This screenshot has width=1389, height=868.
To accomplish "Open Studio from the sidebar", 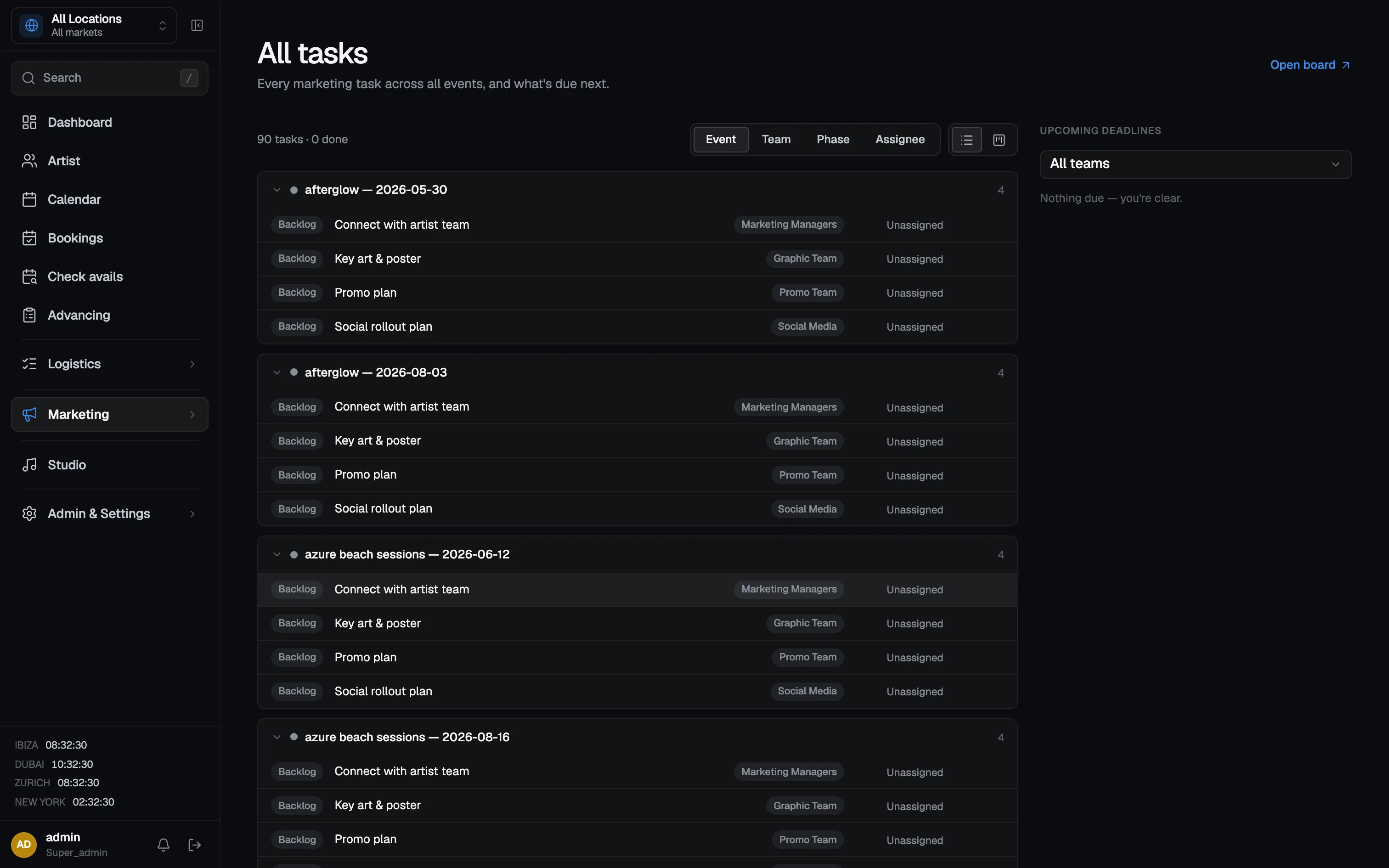I will click(x=110, y=465).
